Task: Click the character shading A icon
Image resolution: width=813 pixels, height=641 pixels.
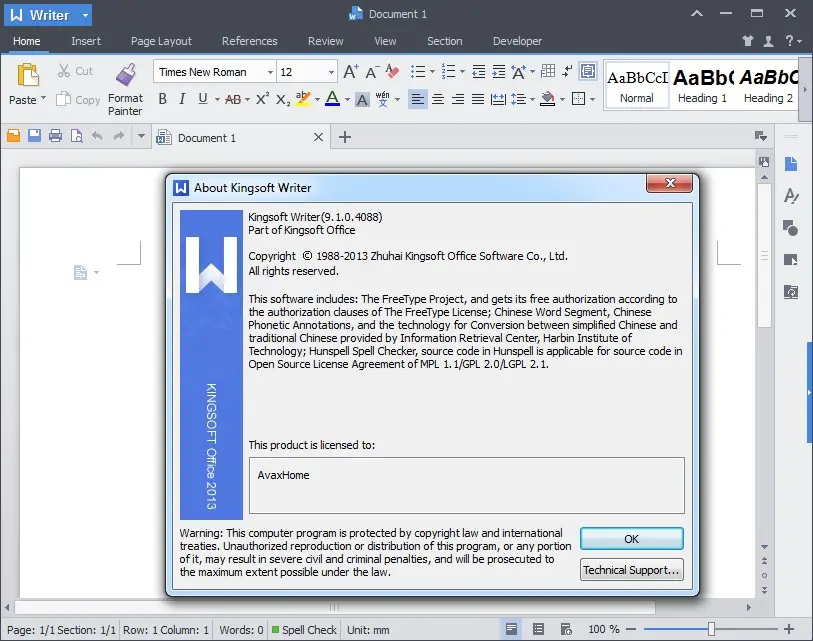Action: [x=362, y=99]
